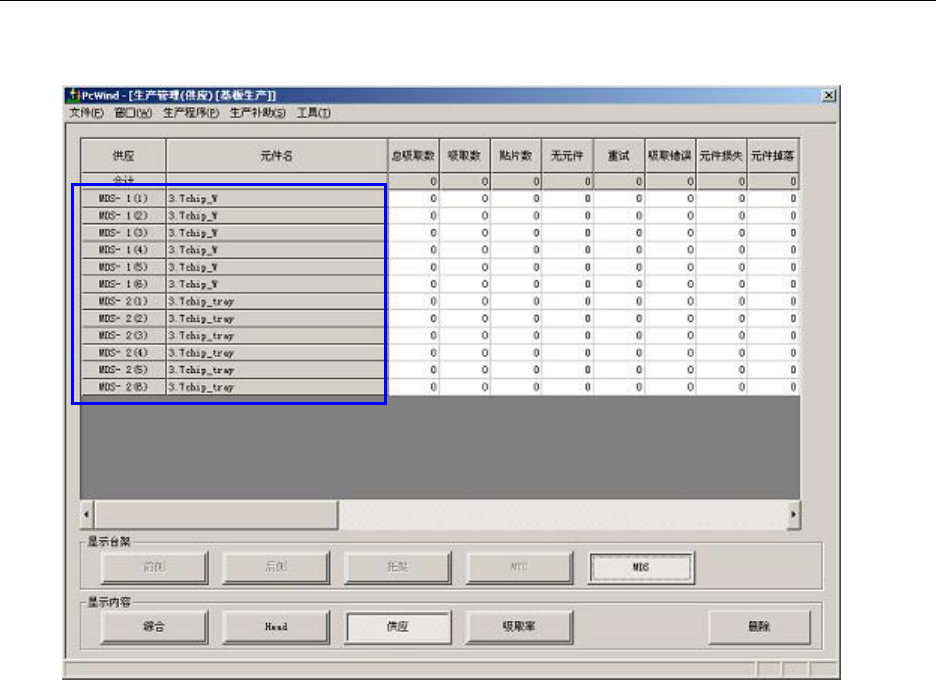Click the 贴片数 value in the MDS- 1(2) row
This screenshot has height=680, width=936.
[516, 216]
